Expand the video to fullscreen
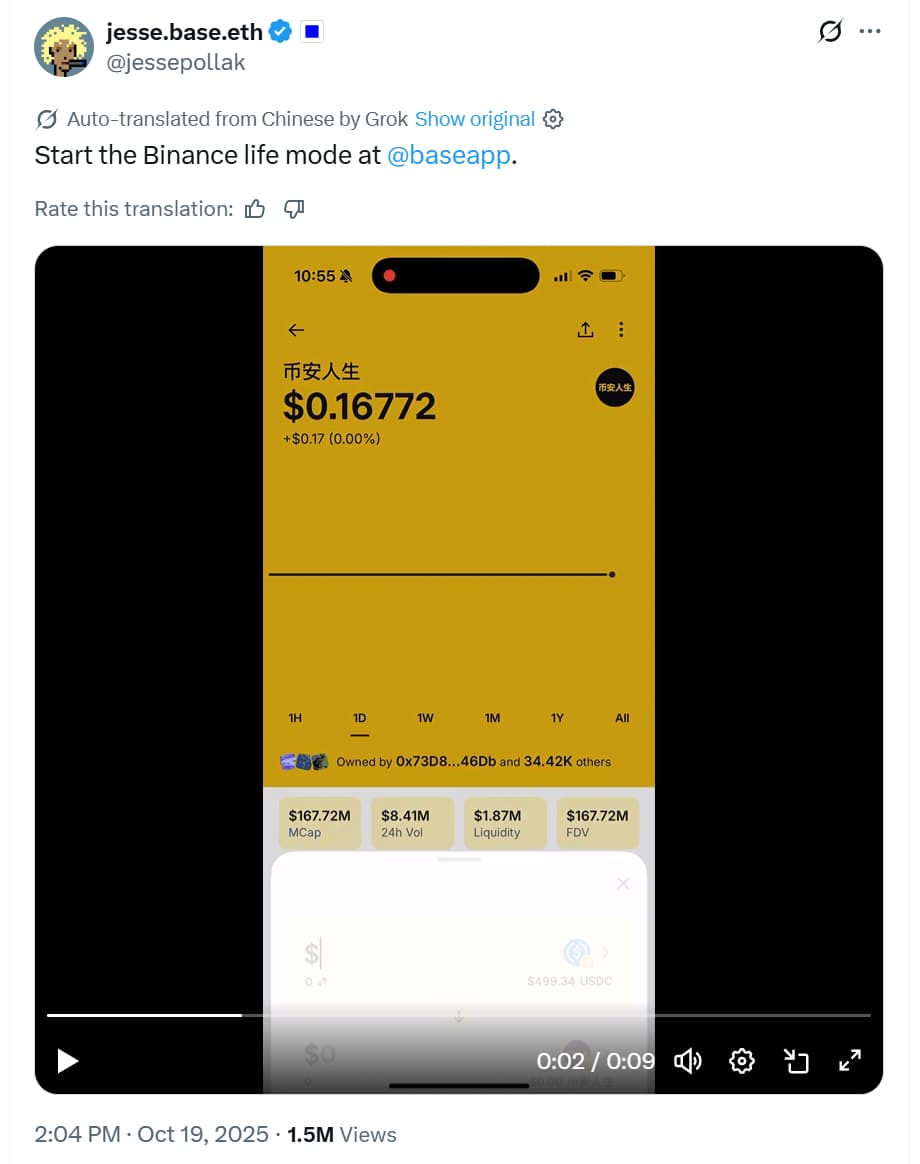The height and width of the screenshot is (1164, 920). coord(850,1061)
